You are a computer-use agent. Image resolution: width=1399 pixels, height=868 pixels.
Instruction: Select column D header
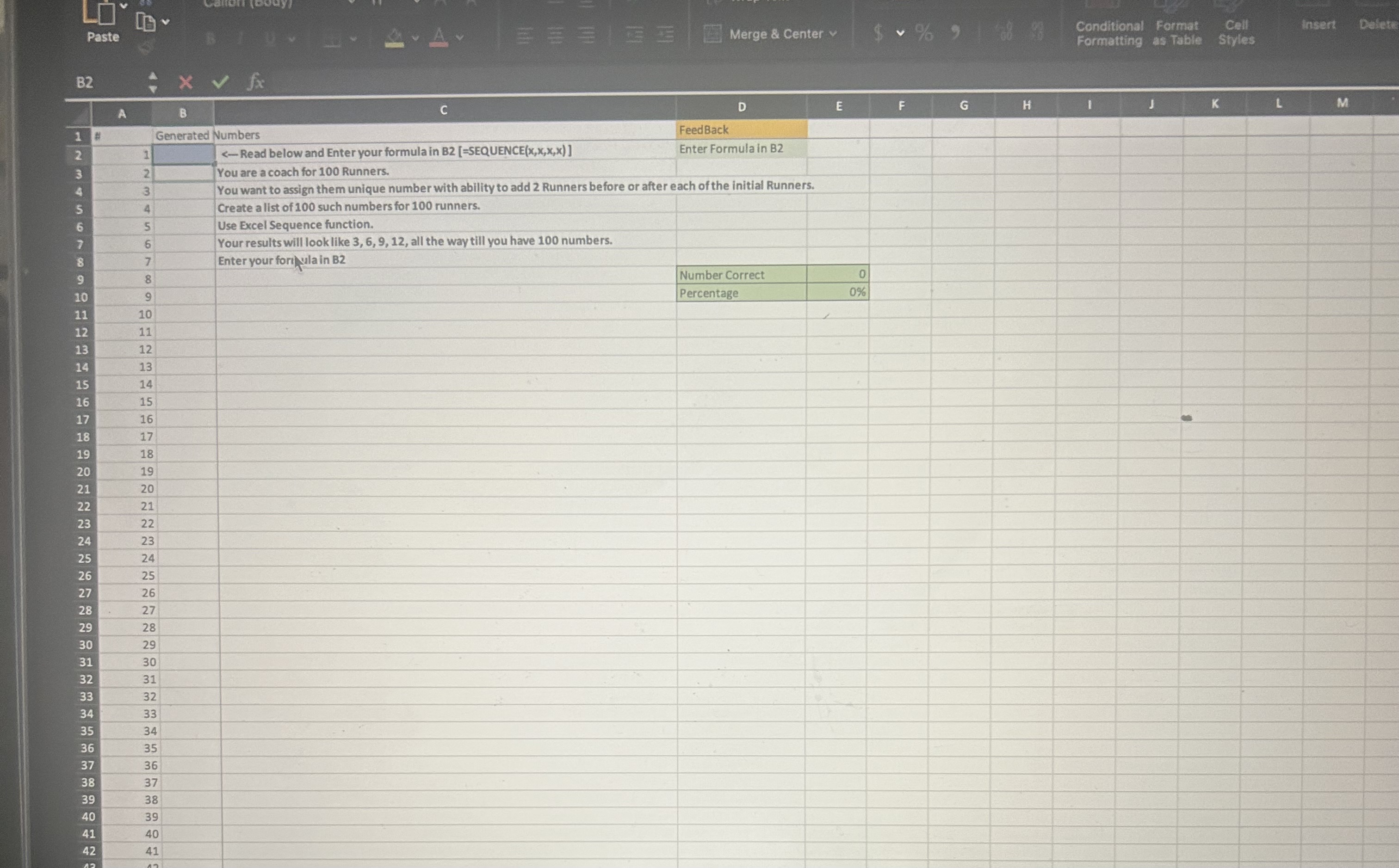pos(742,107)
